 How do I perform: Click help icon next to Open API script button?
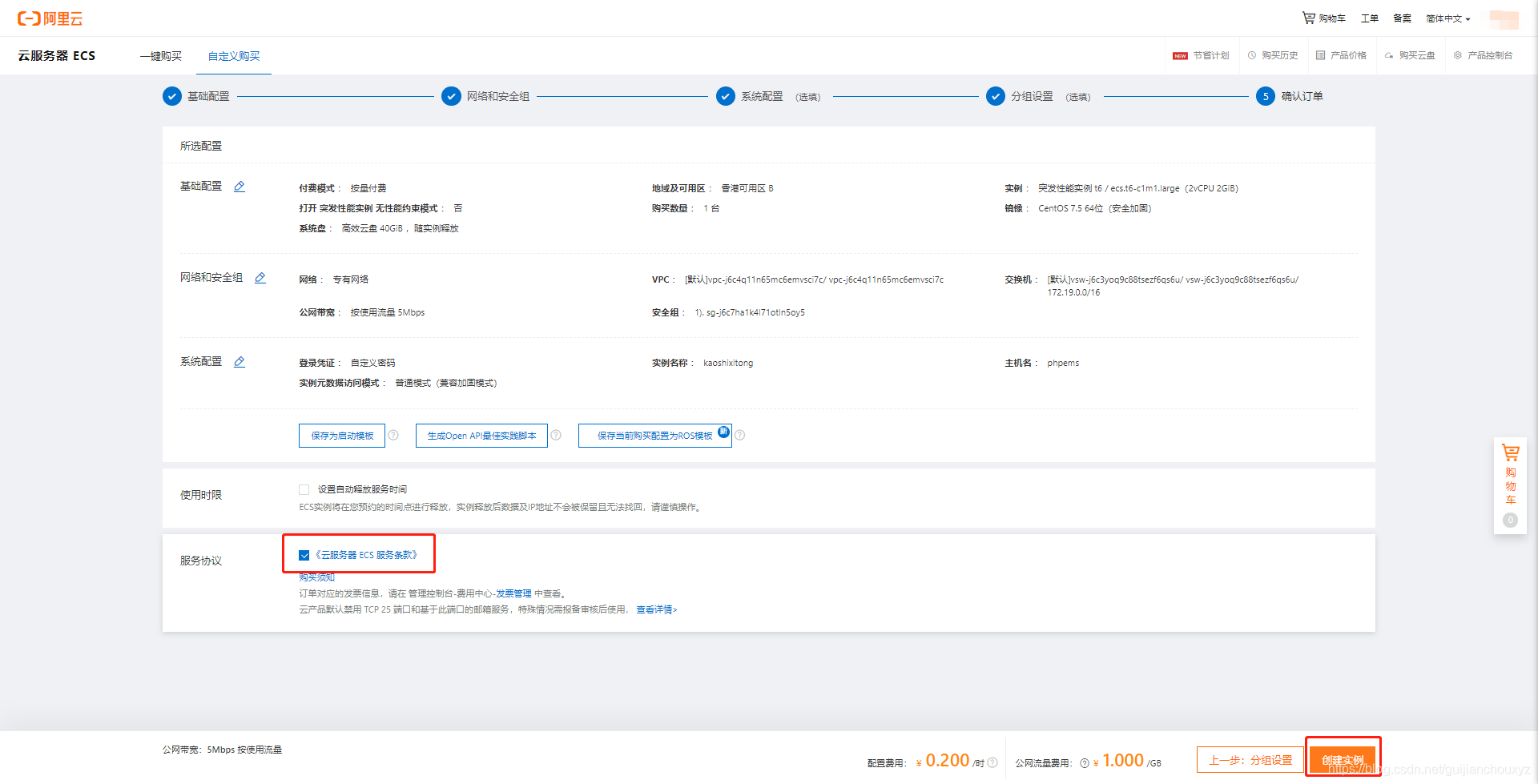(x=556, y=435)
